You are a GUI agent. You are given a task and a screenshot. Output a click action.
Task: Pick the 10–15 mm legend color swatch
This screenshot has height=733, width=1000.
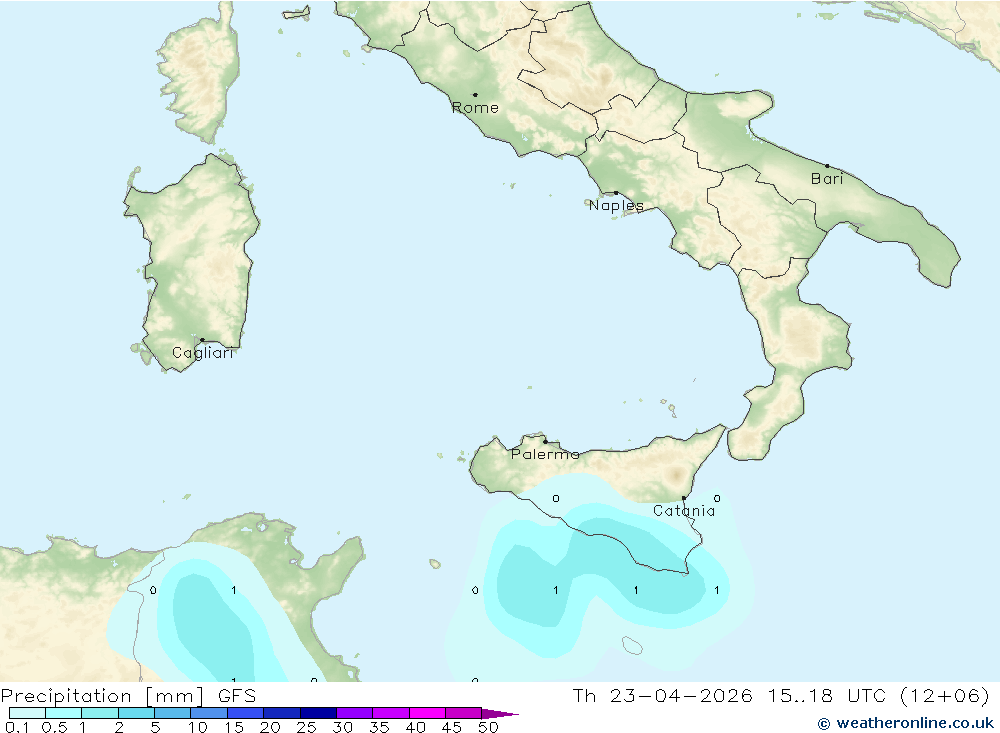tap(209, 713)
